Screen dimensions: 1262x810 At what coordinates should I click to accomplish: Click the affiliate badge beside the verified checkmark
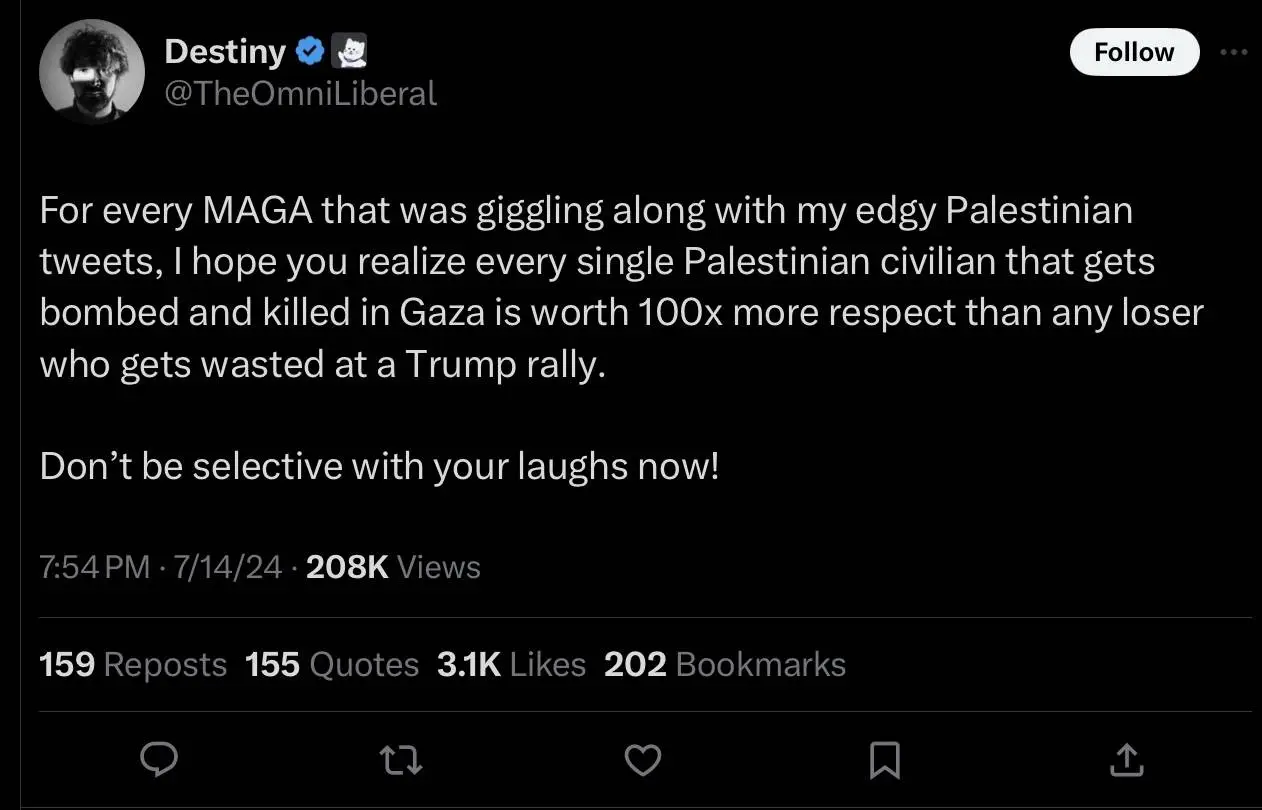[353, 50]
